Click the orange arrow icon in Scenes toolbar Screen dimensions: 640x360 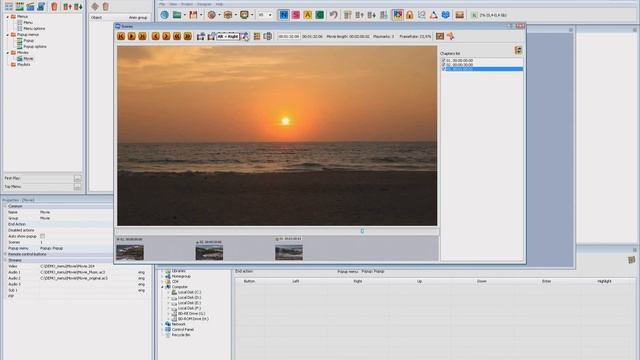451,36
